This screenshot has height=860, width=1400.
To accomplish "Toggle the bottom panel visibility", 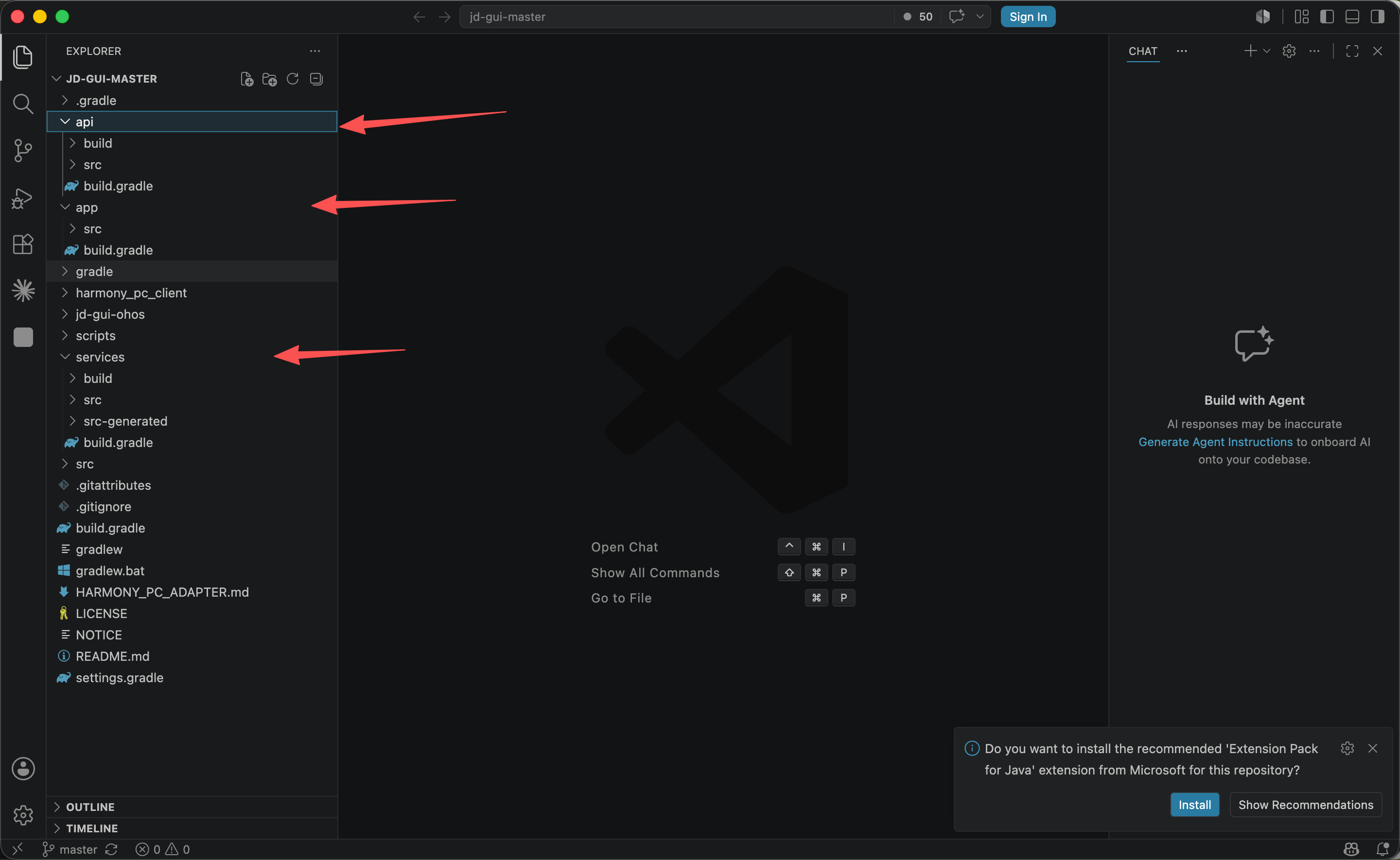I will (1352, 17).
